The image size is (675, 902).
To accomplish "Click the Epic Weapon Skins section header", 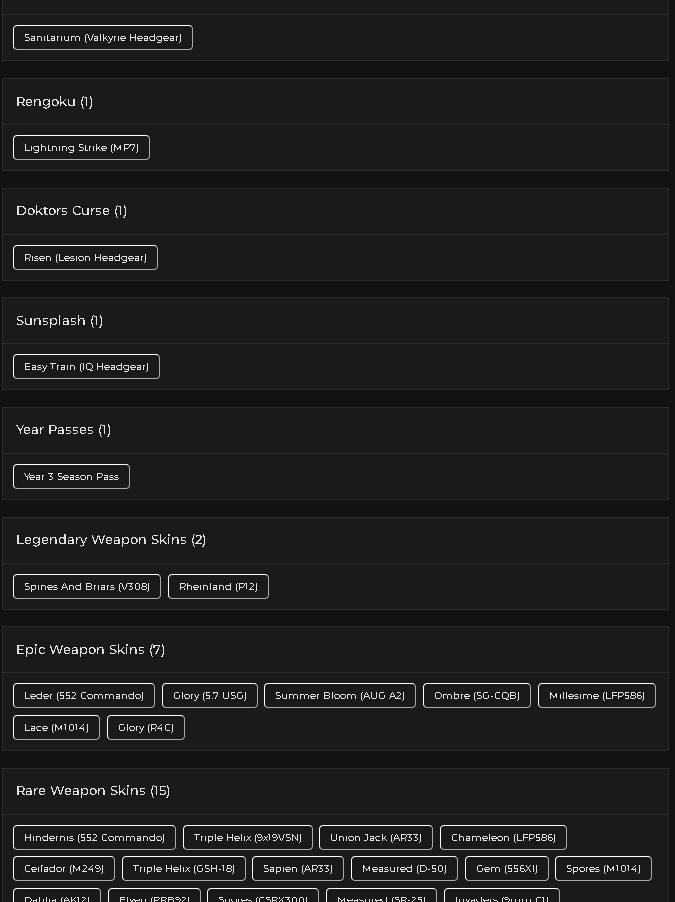I will point(90,649).
